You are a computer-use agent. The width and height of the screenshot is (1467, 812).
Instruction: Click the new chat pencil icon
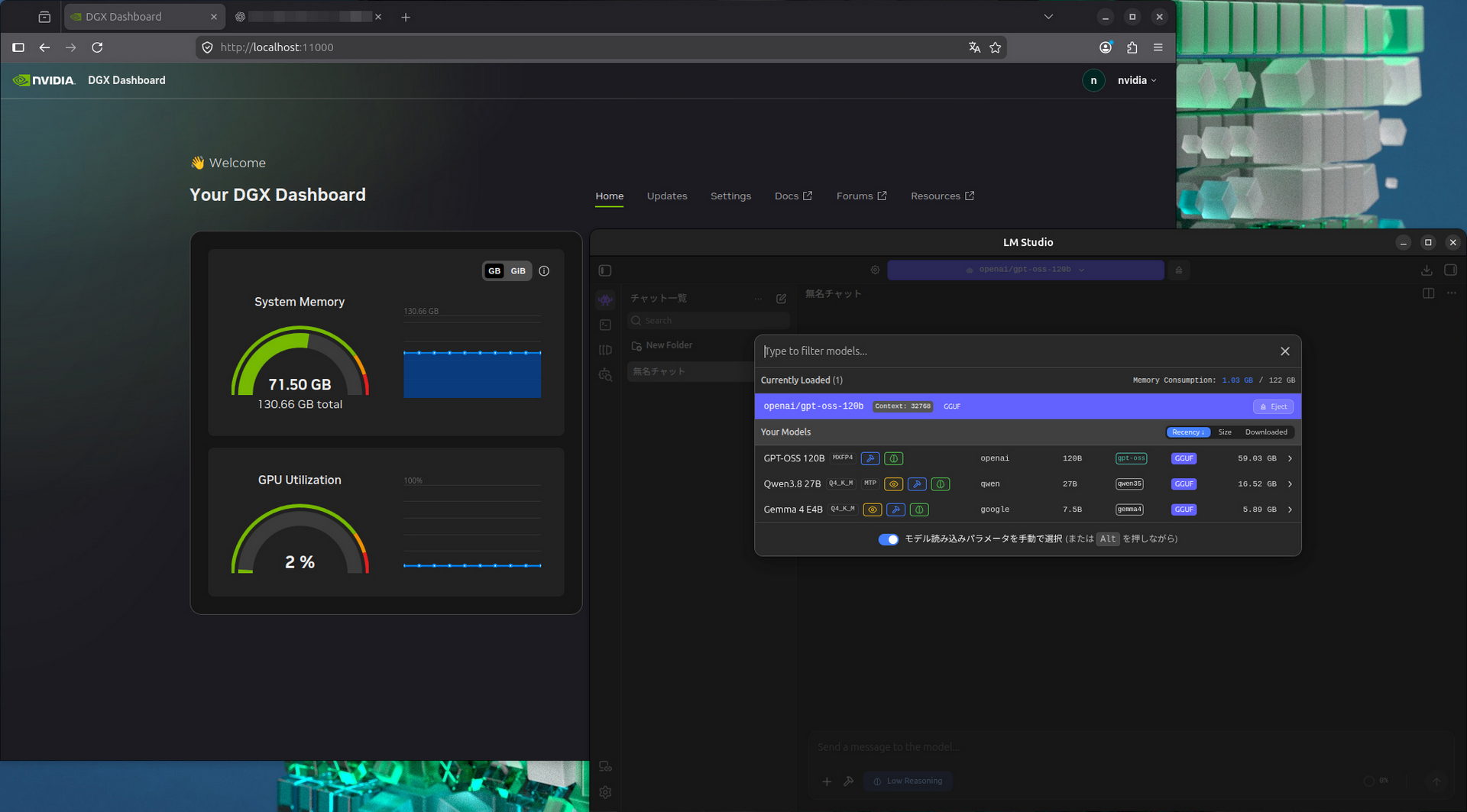click(781, 299)
